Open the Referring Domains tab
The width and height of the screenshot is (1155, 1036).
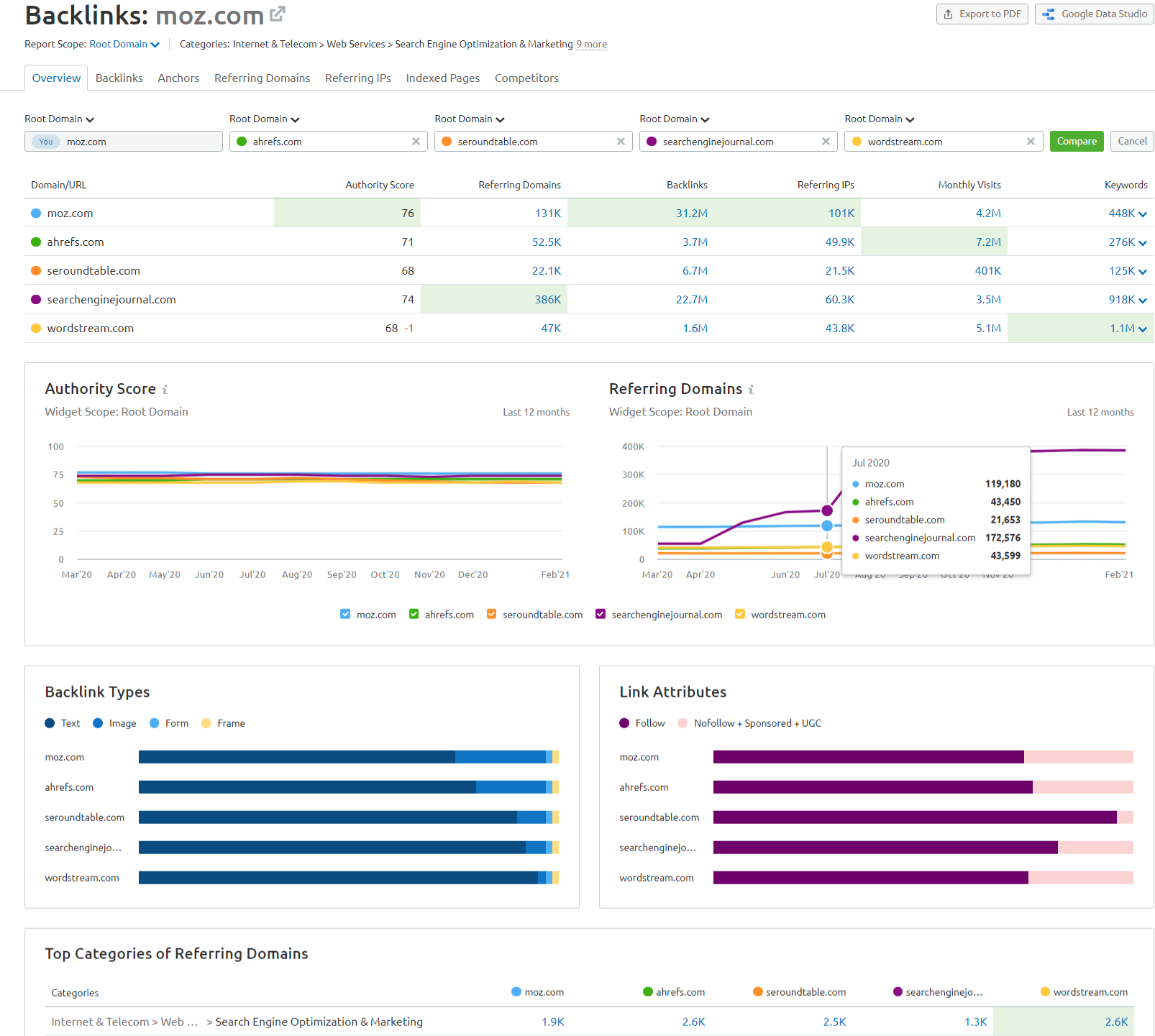click(x=262, y=78)
